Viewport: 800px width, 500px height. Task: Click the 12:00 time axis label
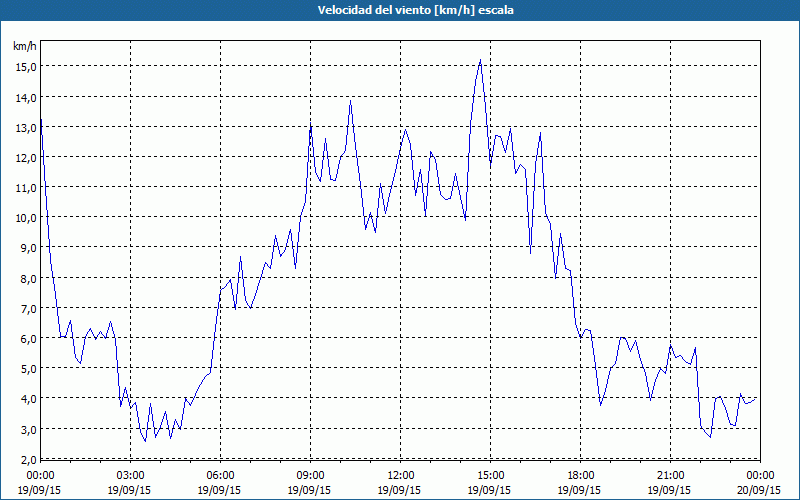point(401,476)
